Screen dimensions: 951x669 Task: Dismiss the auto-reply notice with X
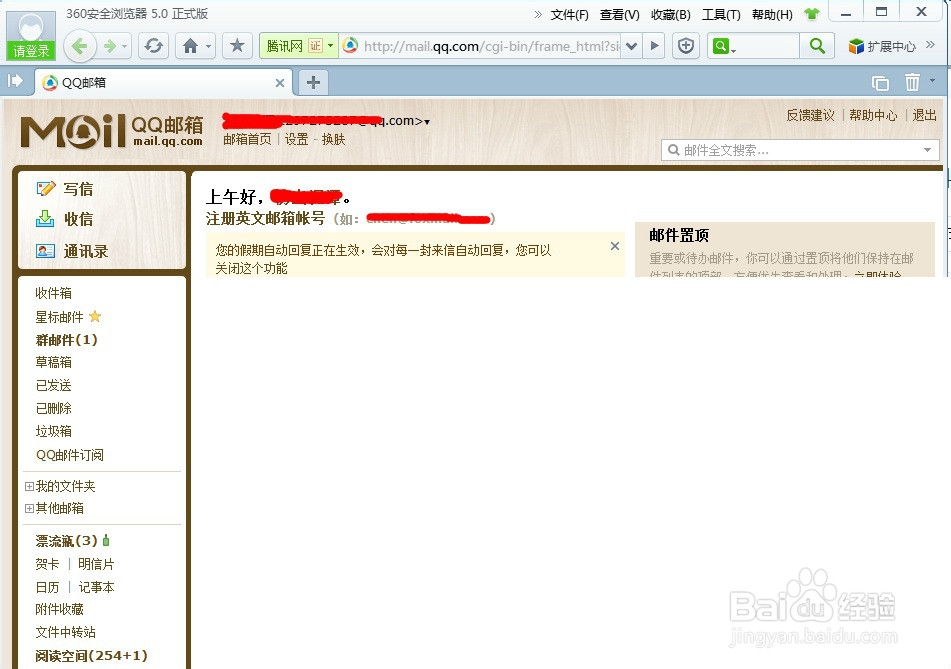pyautogui.click(x=614, y=246)
